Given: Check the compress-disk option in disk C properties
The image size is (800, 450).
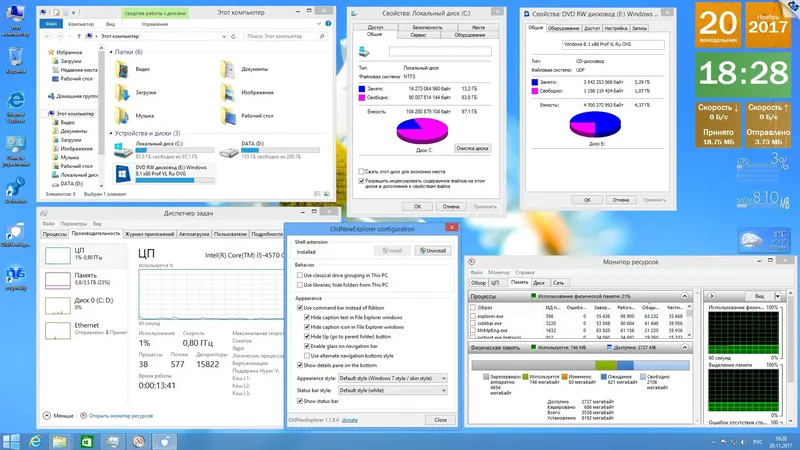Looking at the screenshot, I should pyautogui.click(x=361, y=171).
